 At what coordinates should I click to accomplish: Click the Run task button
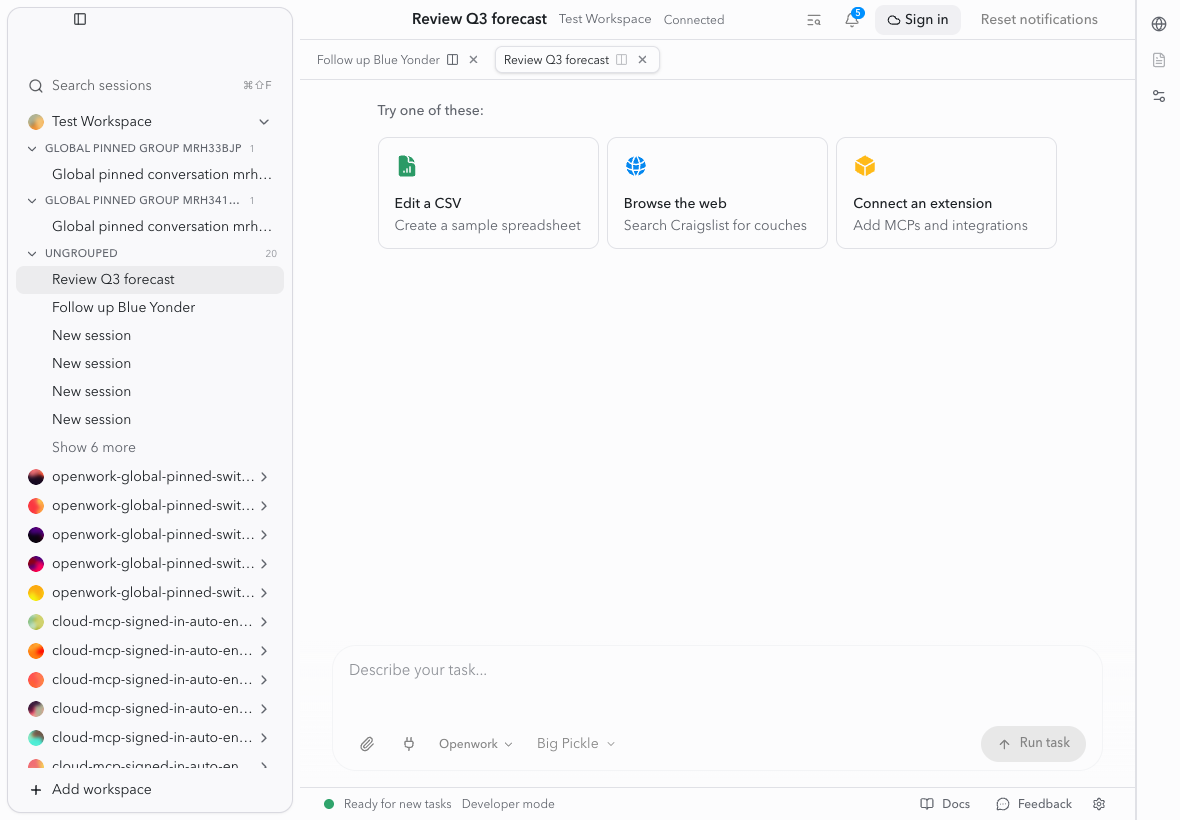[x=1033, y=743]
